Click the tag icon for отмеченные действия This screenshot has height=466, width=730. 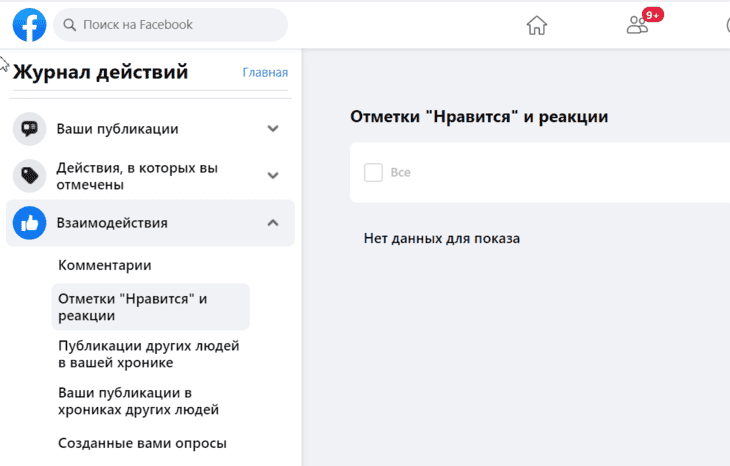coord(29,176)
